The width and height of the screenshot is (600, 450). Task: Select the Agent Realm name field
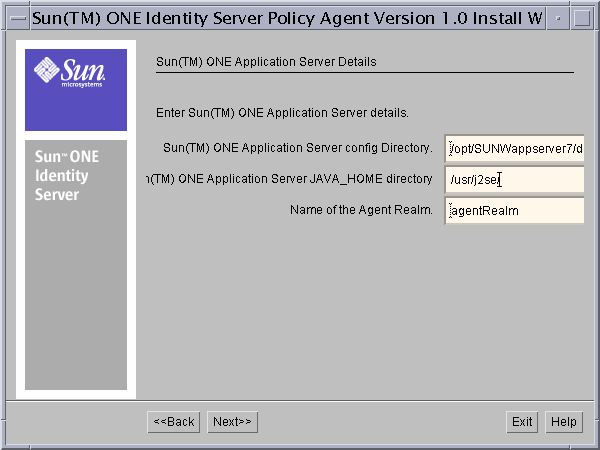[514, 210]
